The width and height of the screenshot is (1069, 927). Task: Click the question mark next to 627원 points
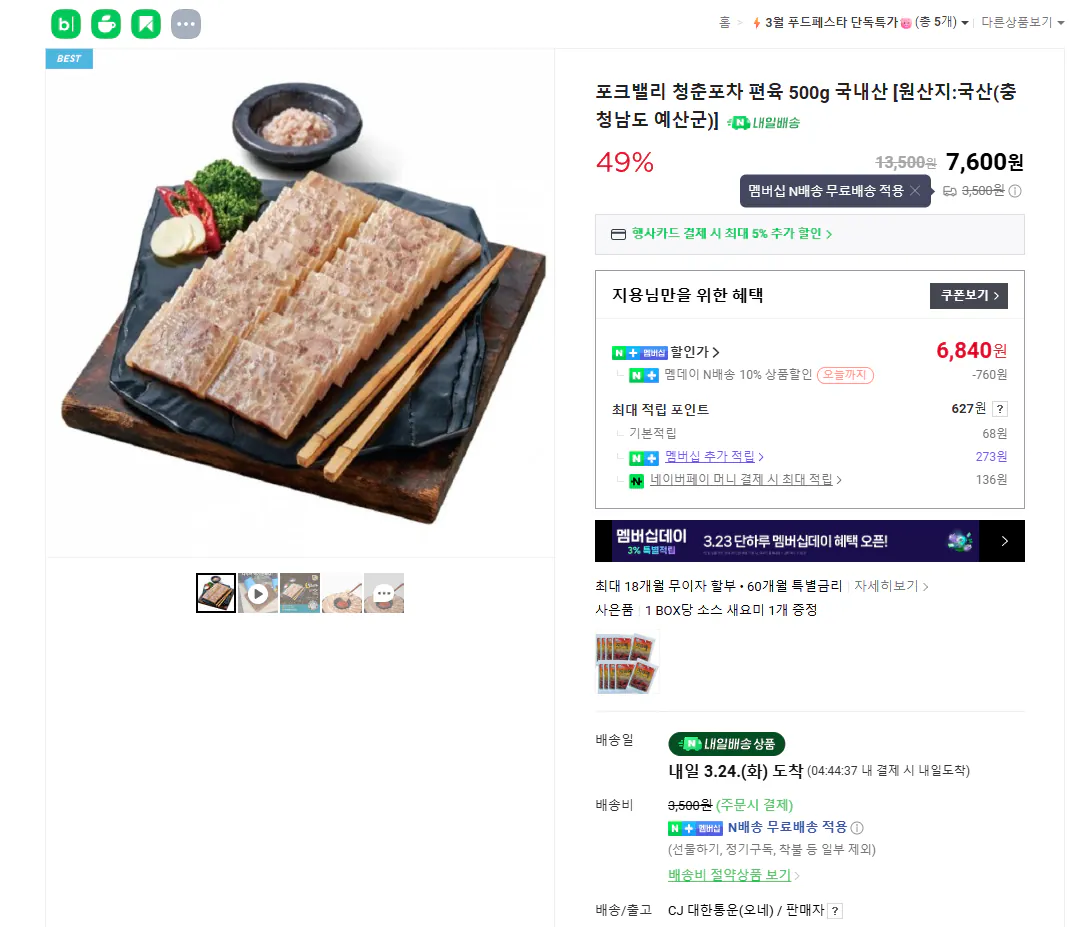(999, 408)
